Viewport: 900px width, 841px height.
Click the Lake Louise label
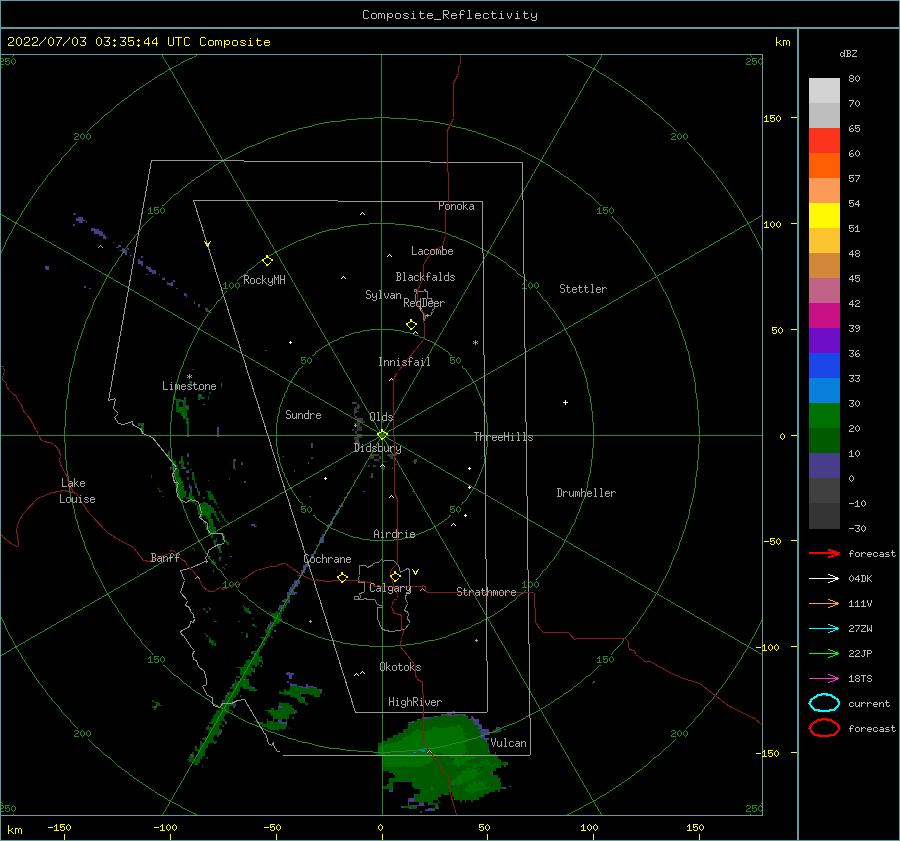coord(77,491)
